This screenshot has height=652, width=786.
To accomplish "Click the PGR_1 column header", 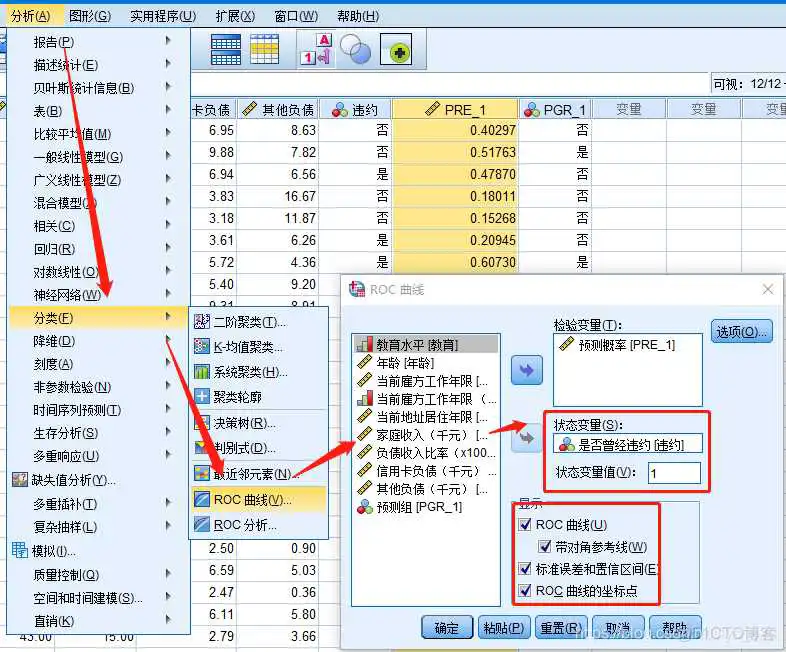I will (555, 109).
